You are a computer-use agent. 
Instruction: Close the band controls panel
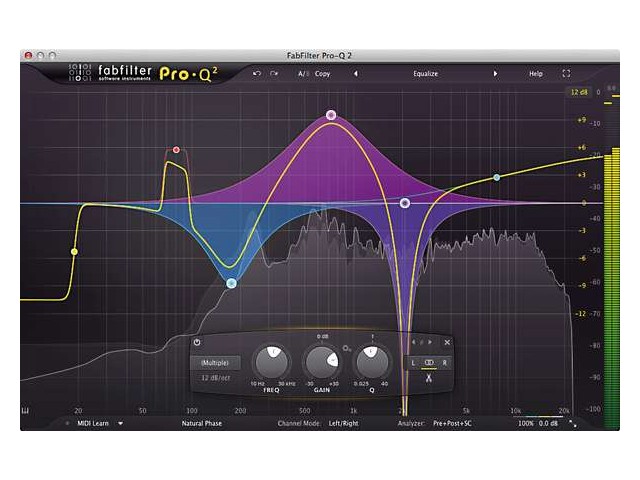[x=447, y=342]
